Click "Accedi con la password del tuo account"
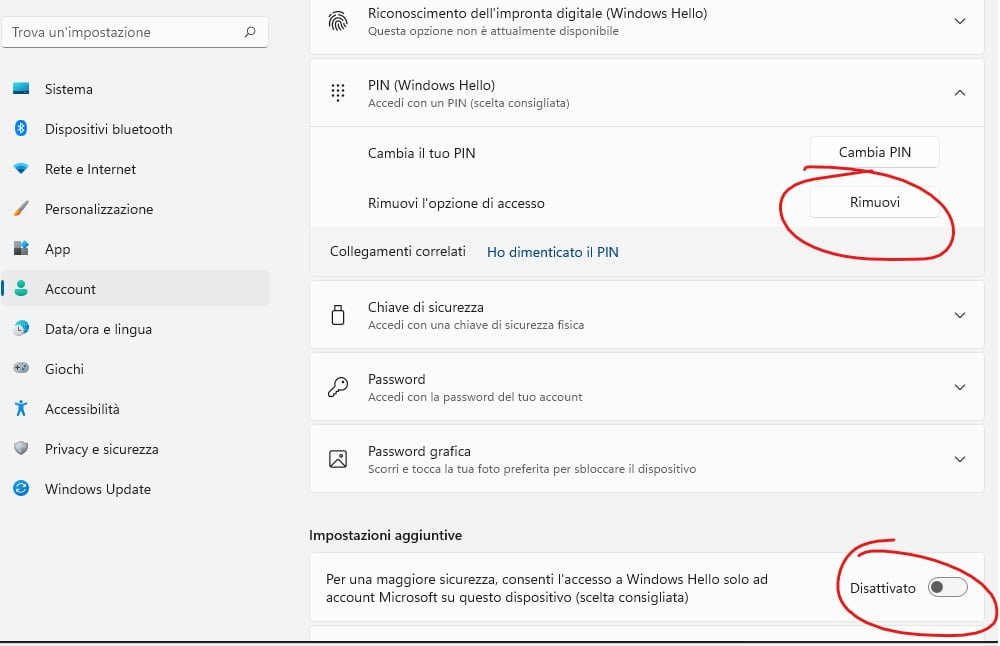Screen dimensions: 1000x646 (475, 397)
